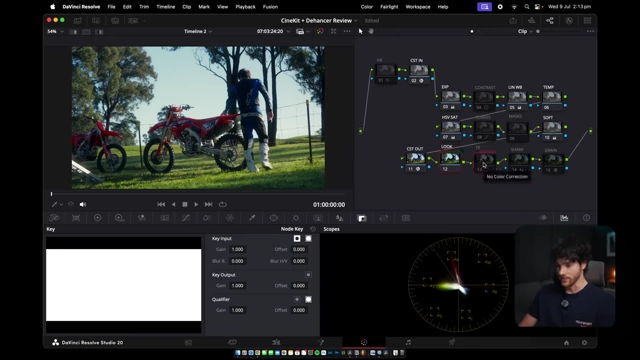Play the clip in reverse
The width and height of the screenshot is (640, 360).
[173, 204]
